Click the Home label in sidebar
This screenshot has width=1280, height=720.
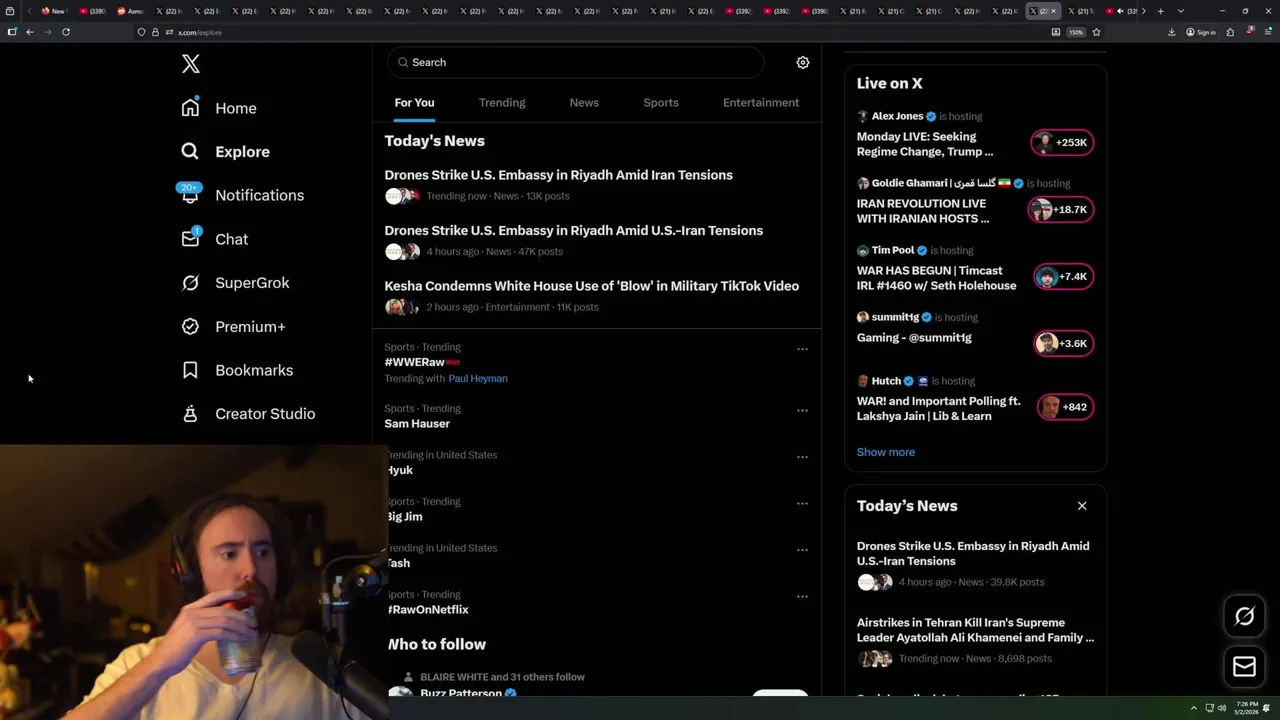pyautogui.click(x=236, y=108)
